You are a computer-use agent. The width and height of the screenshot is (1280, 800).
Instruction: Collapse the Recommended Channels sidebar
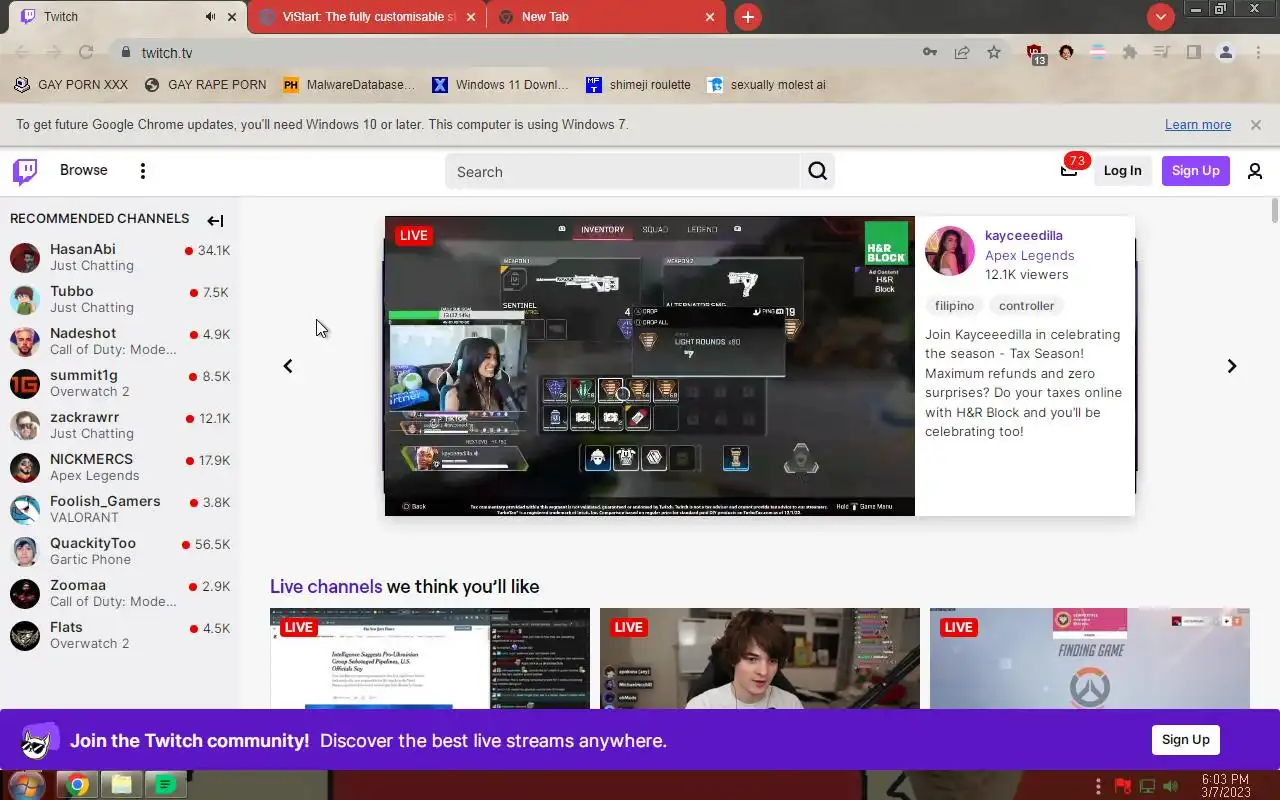coord(215,220)
